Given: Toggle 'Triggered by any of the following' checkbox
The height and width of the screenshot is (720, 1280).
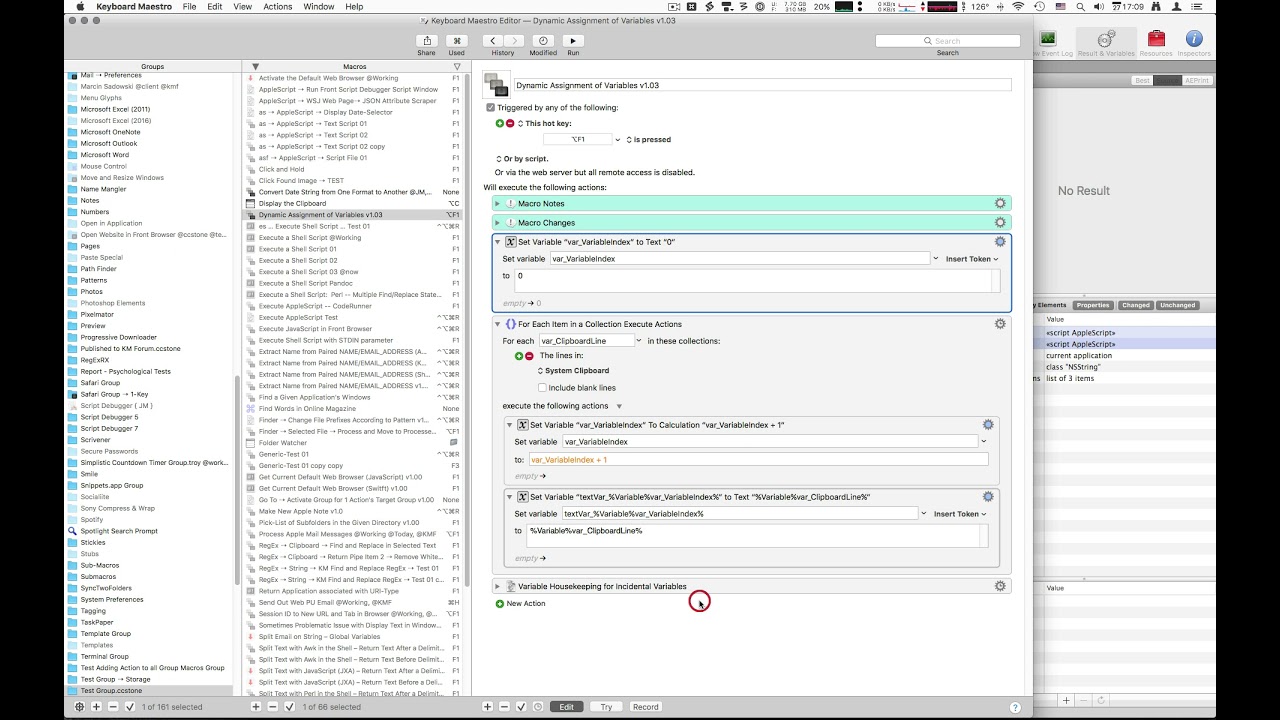Looking at the screenshot, I should point(490,107).
